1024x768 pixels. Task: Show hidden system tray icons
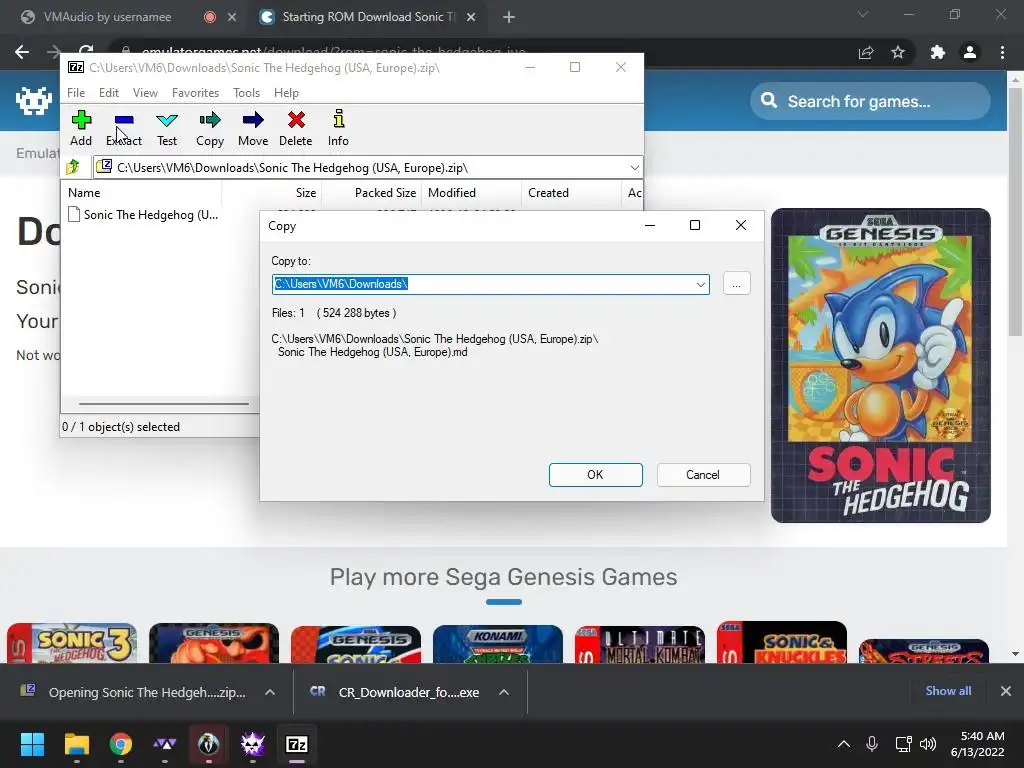click(844, 744)
